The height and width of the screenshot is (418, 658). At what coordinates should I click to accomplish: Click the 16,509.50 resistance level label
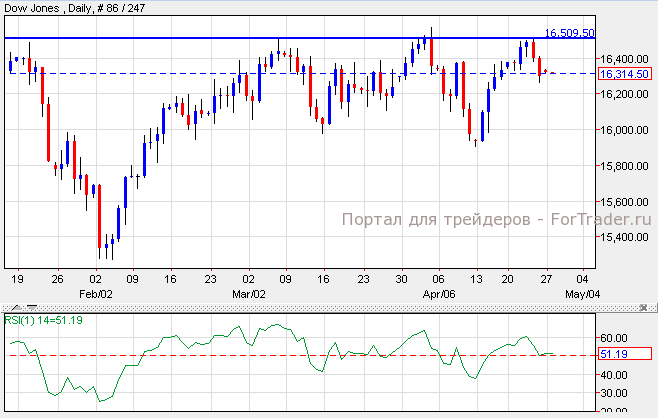click(569, 33)
